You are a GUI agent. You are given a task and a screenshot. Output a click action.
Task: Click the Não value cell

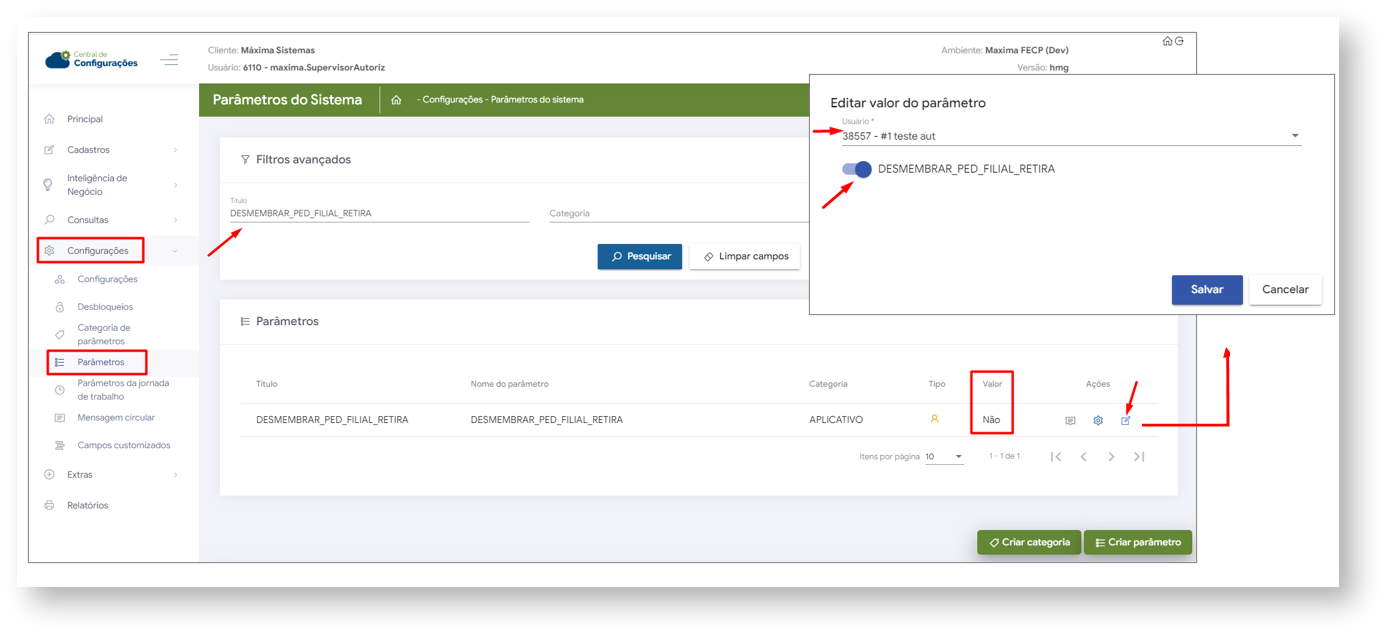[x=991, y=420]
